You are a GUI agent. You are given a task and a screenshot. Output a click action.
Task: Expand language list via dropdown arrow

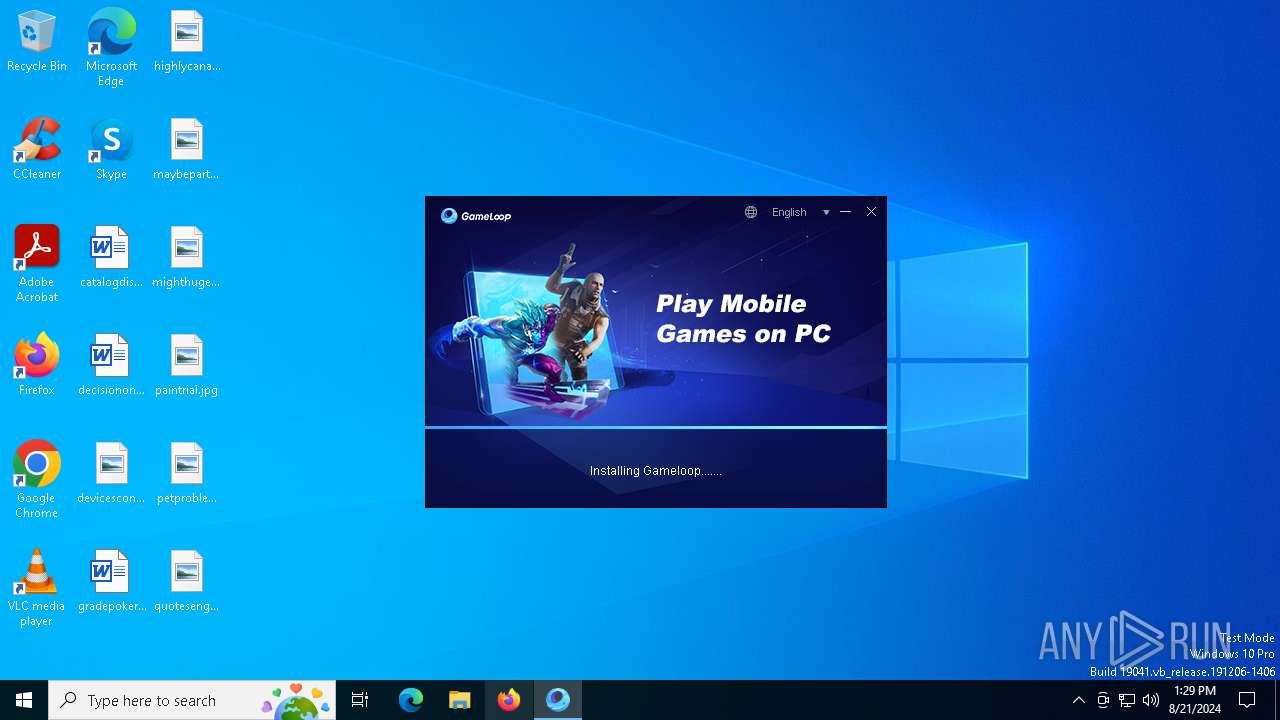[826, 212]
